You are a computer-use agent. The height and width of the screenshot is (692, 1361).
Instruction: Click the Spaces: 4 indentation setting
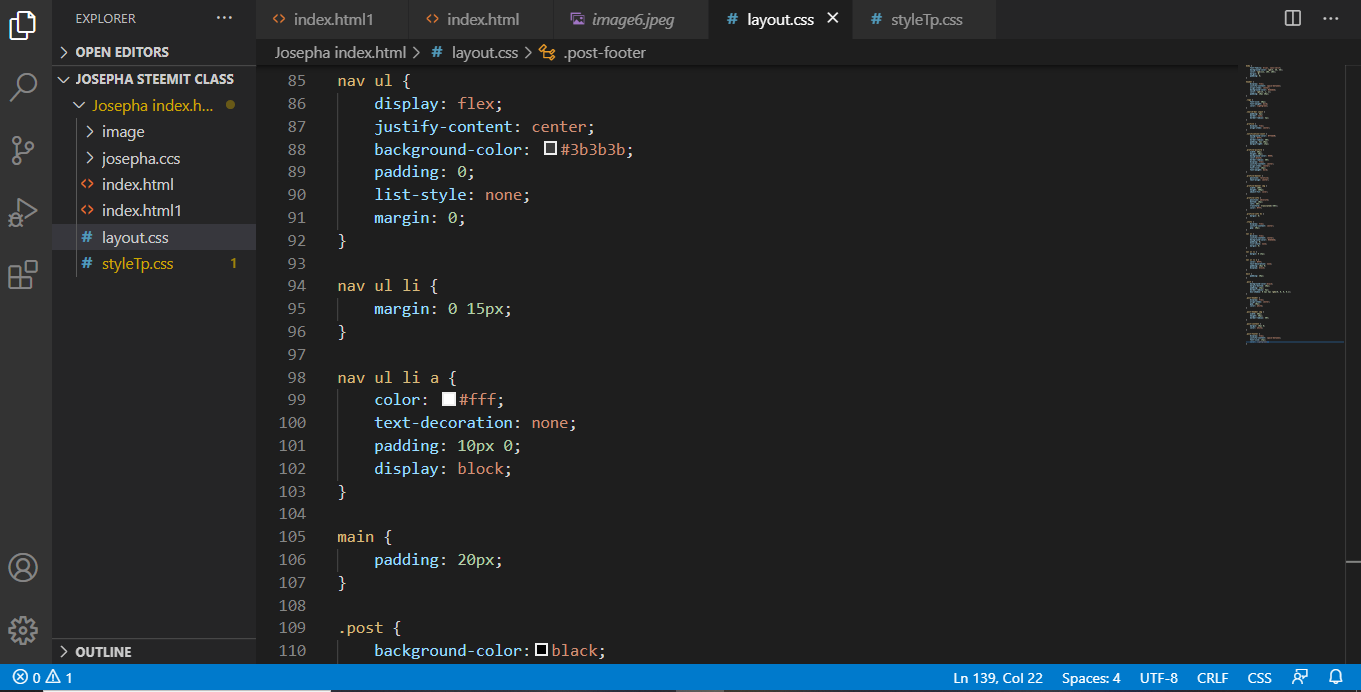[x=1091, y=678]
